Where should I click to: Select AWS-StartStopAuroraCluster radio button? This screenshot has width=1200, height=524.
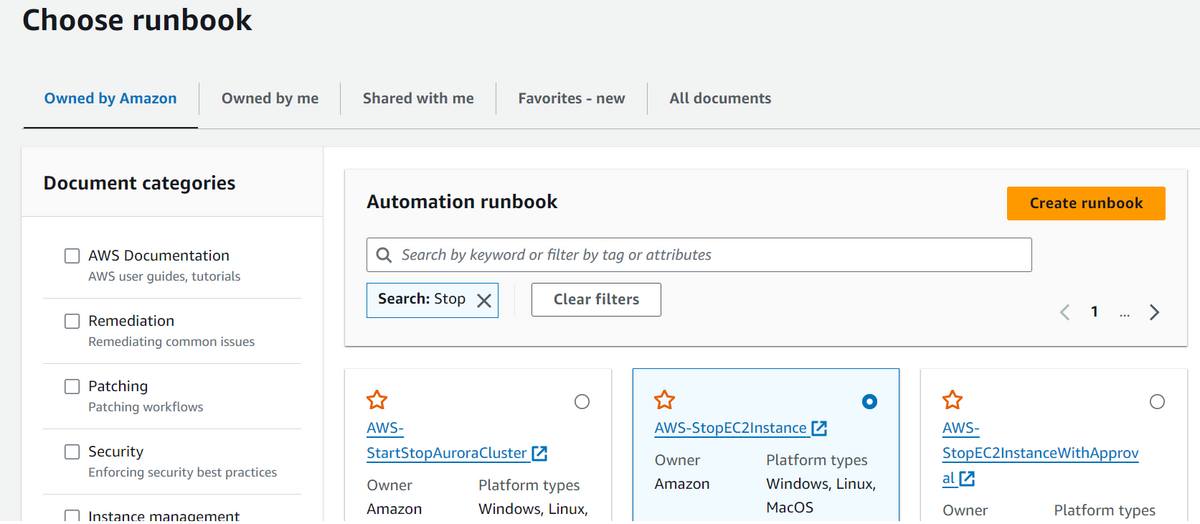pos(582,402)
